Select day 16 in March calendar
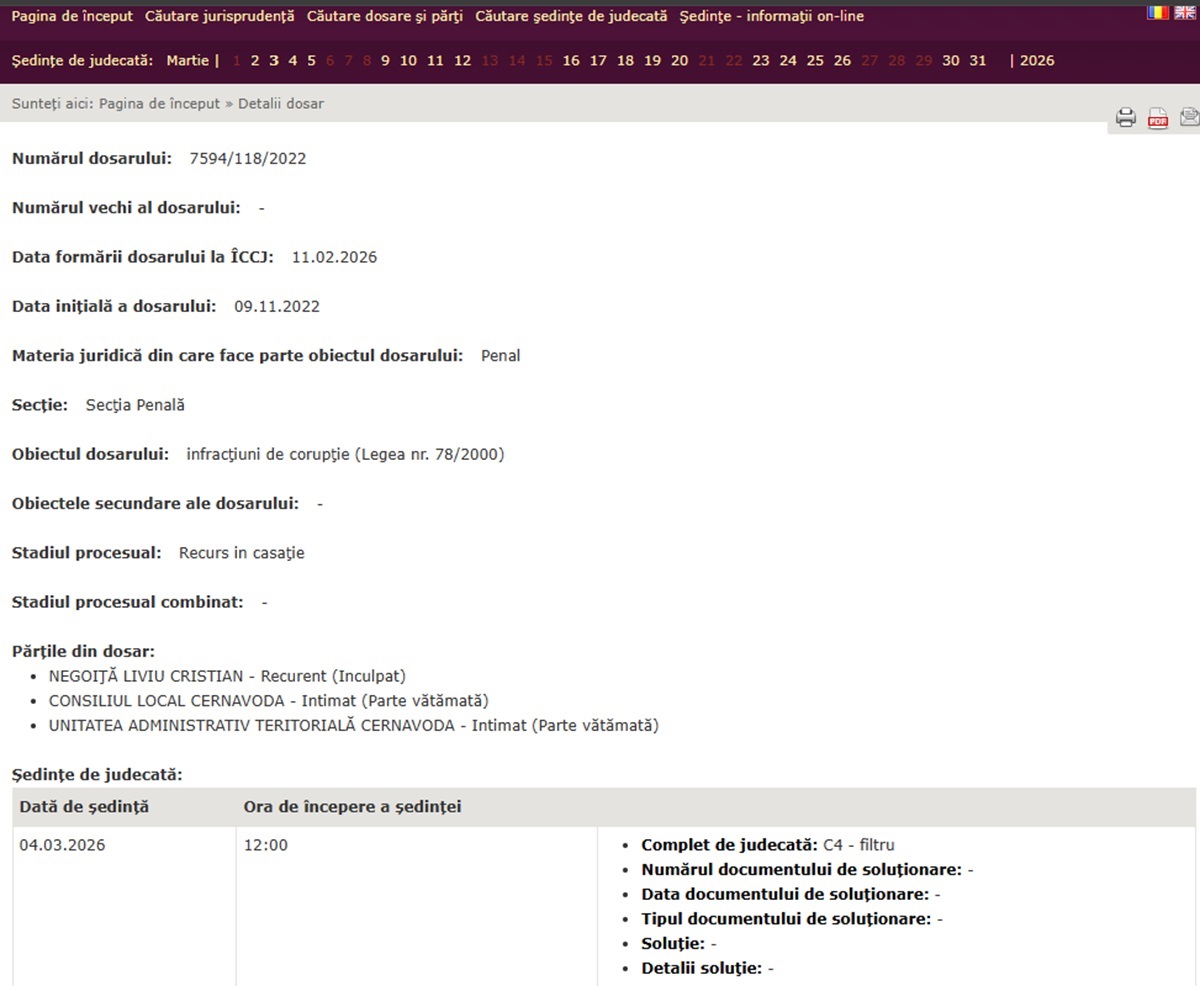Viewport: 1200px width, 986px height. [571, 60]
